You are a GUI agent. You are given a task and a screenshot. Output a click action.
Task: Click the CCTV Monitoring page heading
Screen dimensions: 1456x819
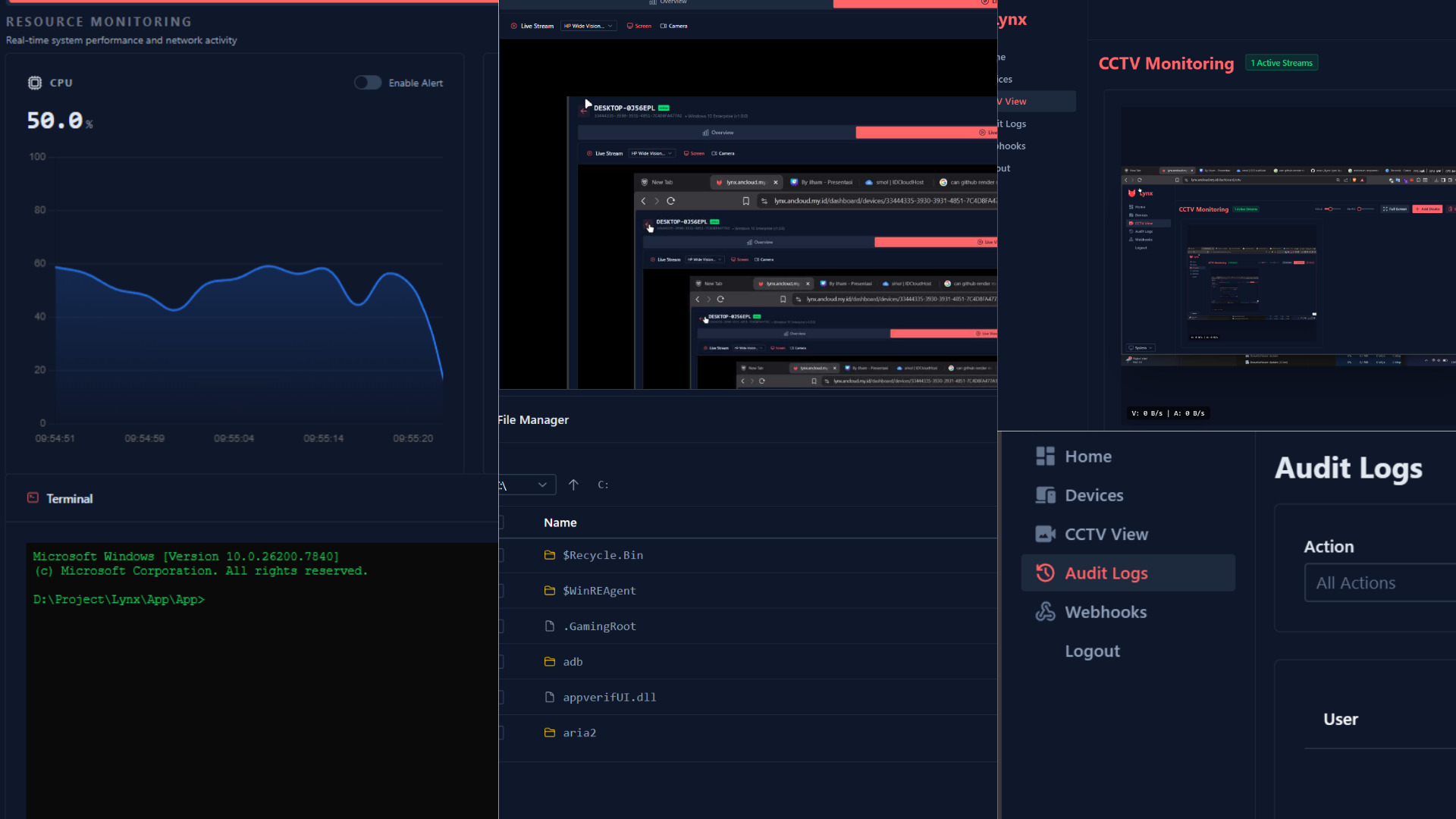tap(1166, 64)
